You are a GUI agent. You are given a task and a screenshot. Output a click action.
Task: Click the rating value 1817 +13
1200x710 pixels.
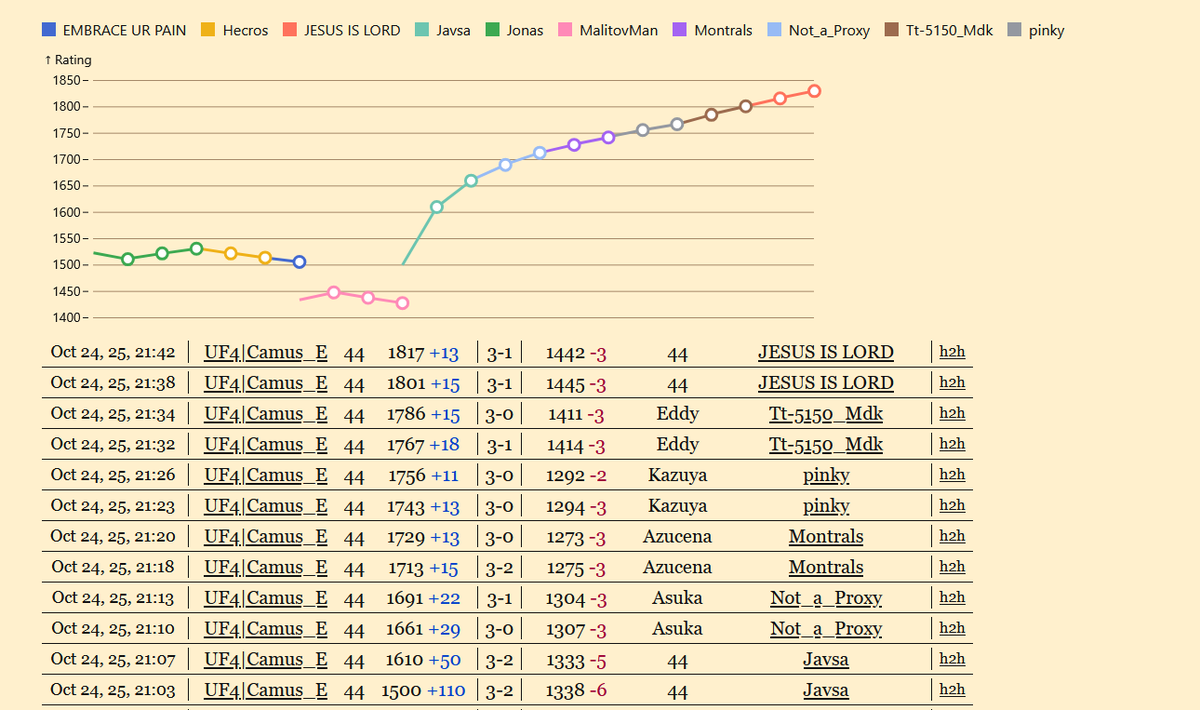(423, 352)
